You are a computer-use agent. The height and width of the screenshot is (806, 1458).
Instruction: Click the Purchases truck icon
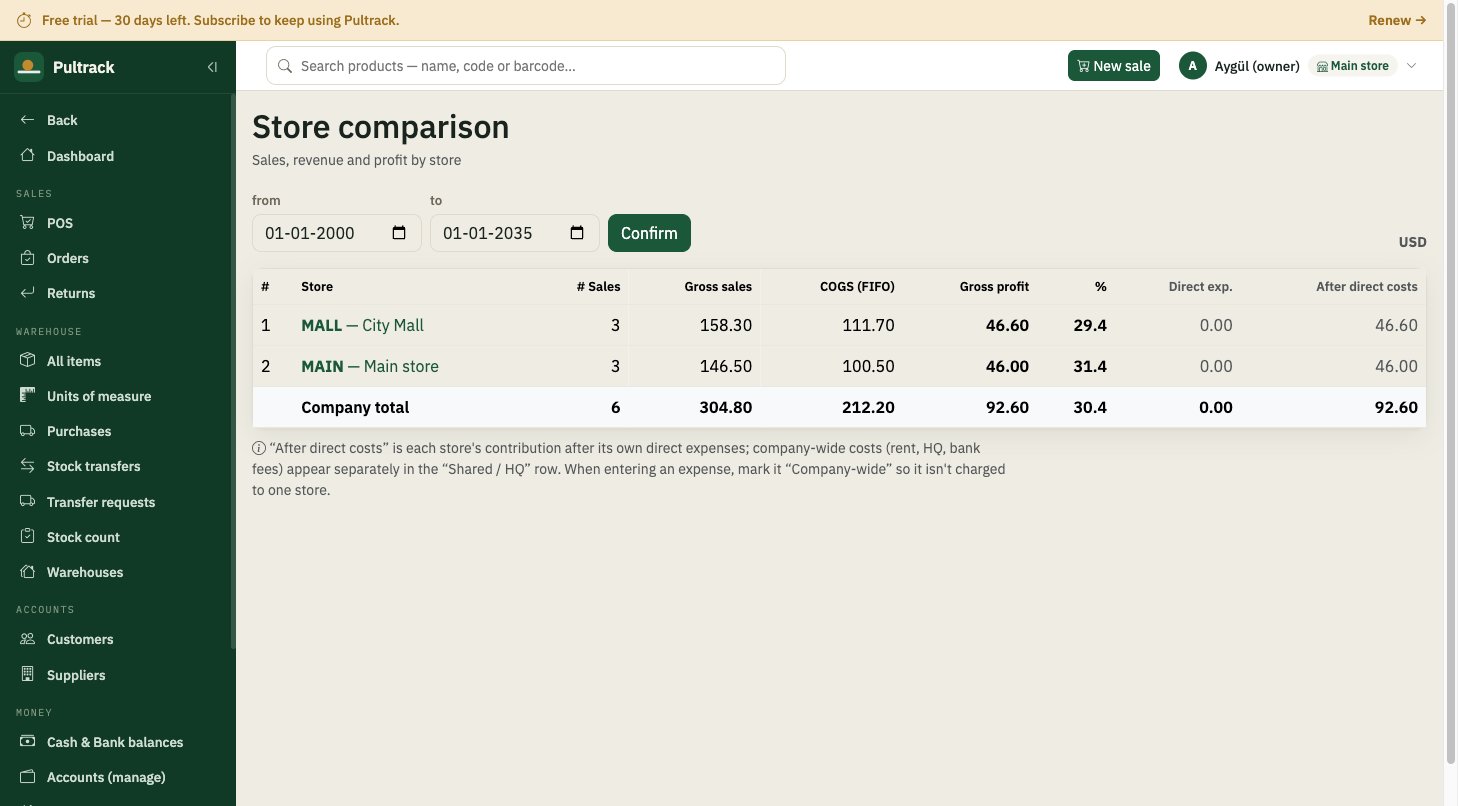coord(28,431)
